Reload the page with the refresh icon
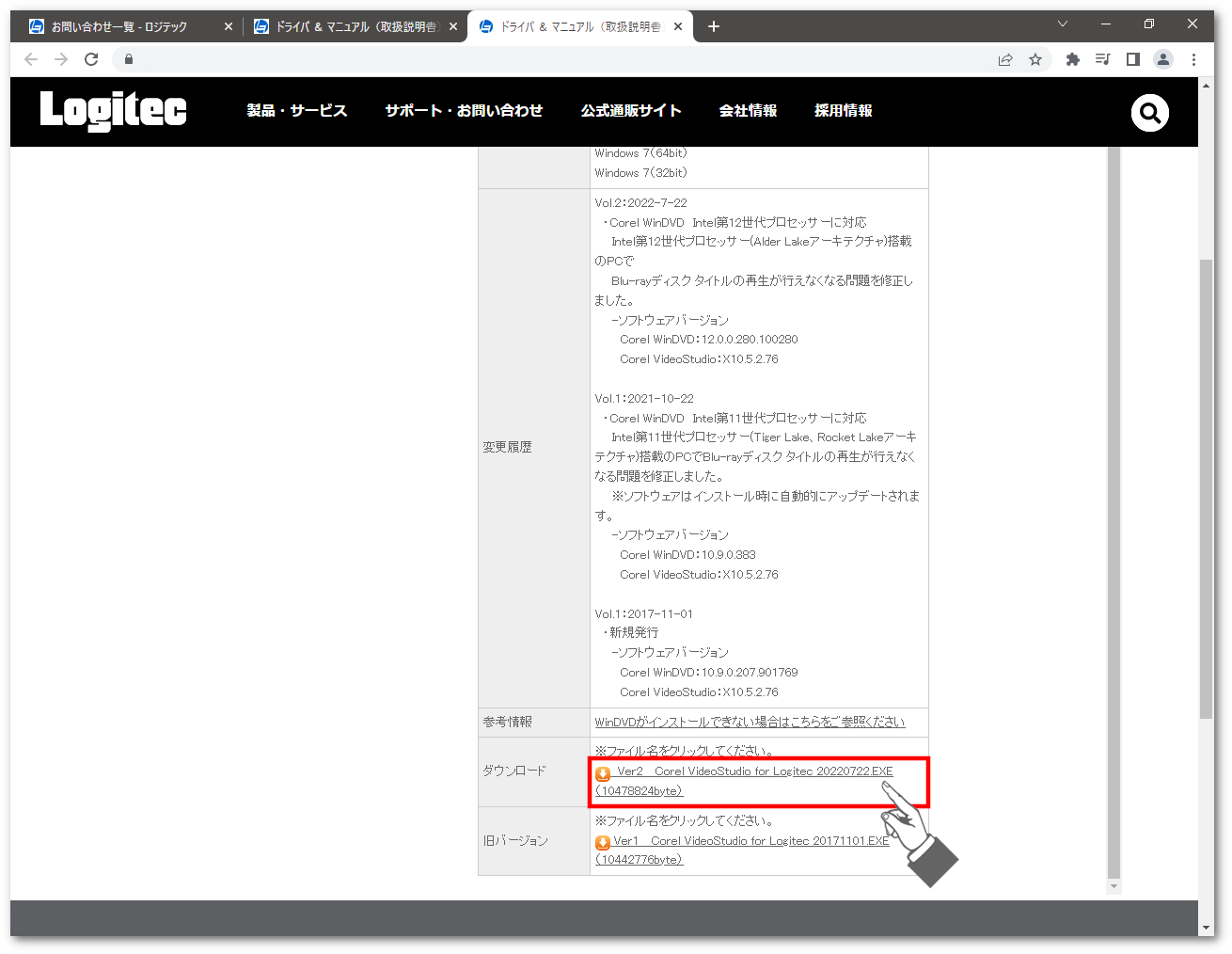 [x=91, y=59]
